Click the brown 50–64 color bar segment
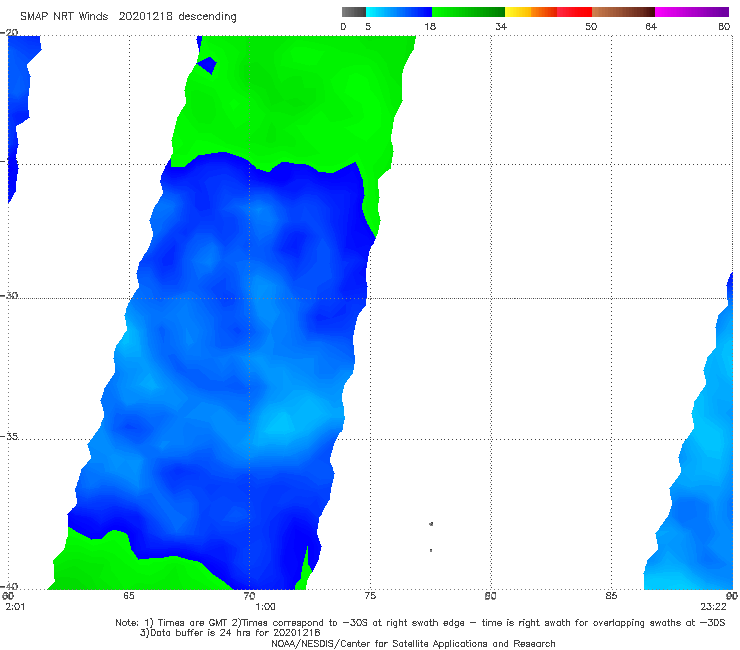This screenshot has height=650, width=740. pyautogui.click(x=623, y=12)
